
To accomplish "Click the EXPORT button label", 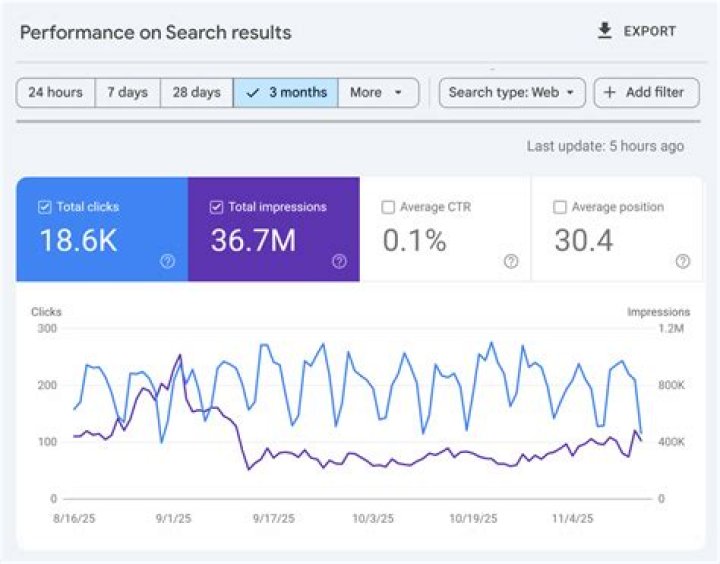I will [x=649, y=31].
